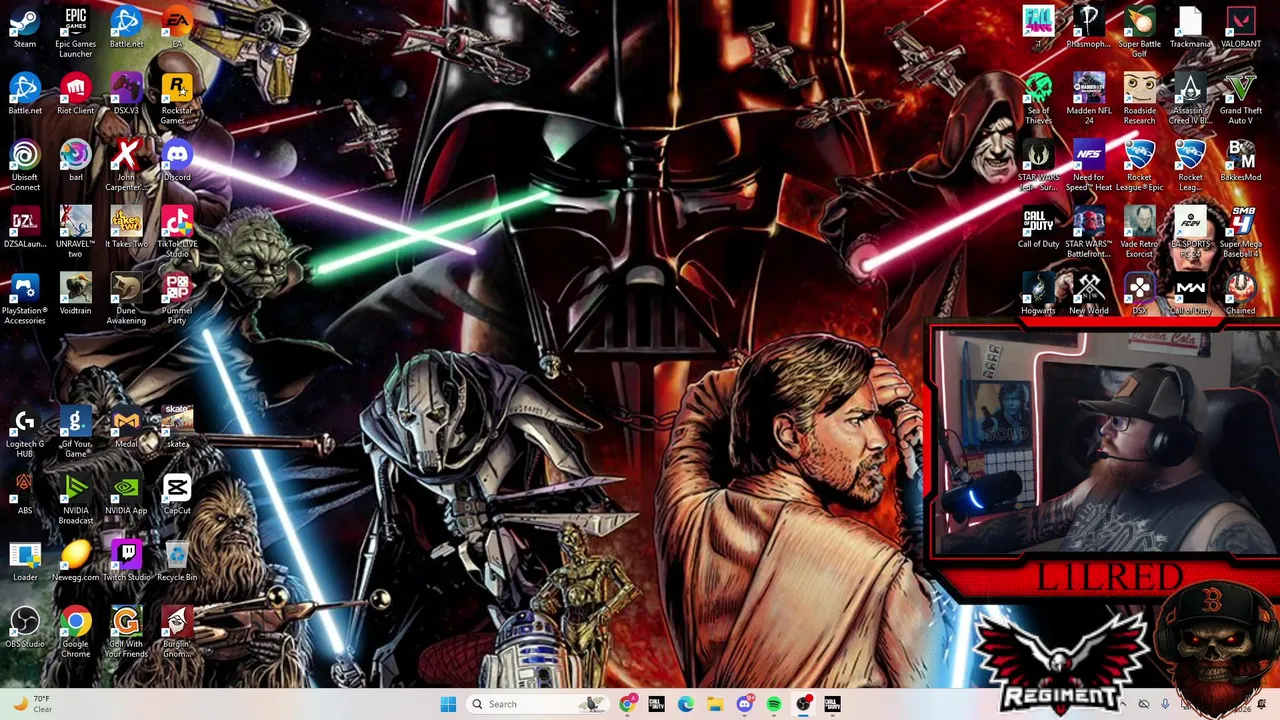Open the Medal desktop shortcut

coord(126,428)
